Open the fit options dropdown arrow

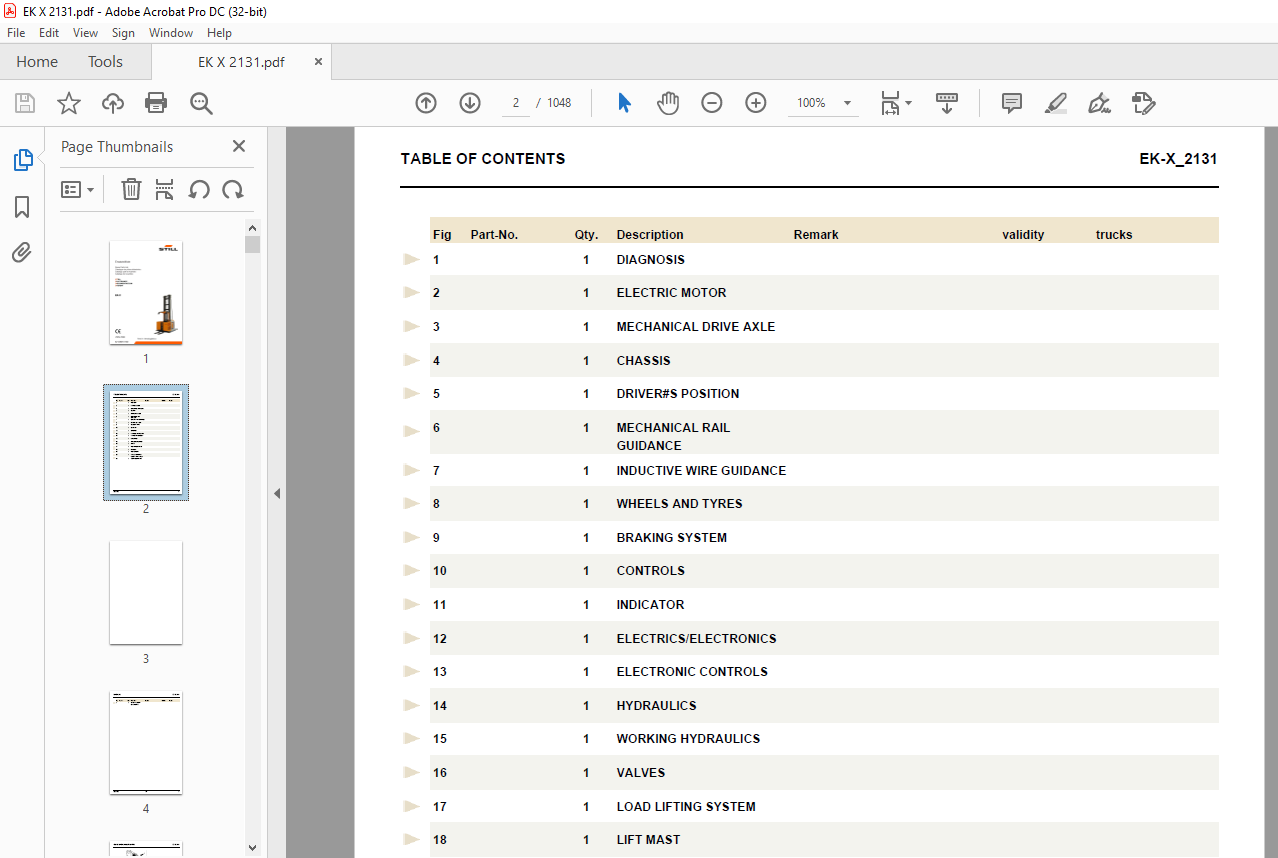(908, 103)
